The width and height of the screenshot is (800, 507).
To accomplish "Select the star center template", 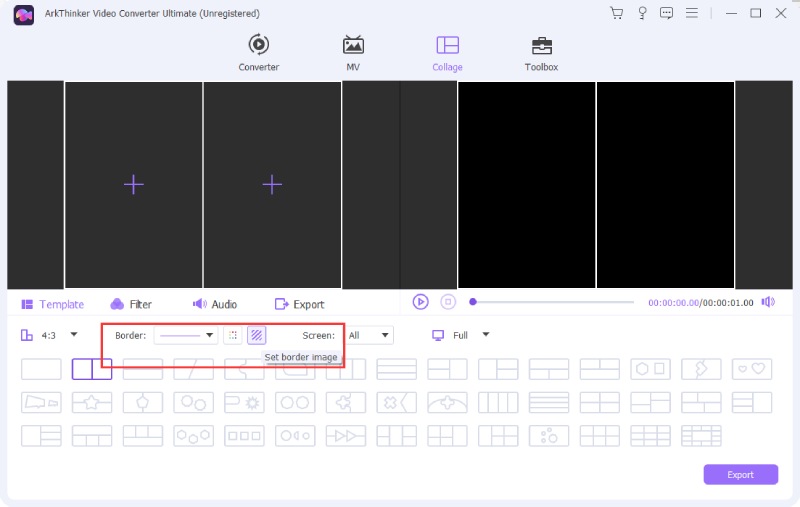I will click(x=92, y=403).
